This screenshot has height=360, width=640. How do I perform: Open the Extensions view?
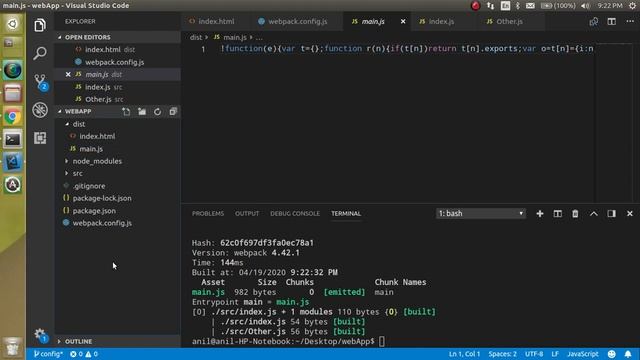coord(40,138)
